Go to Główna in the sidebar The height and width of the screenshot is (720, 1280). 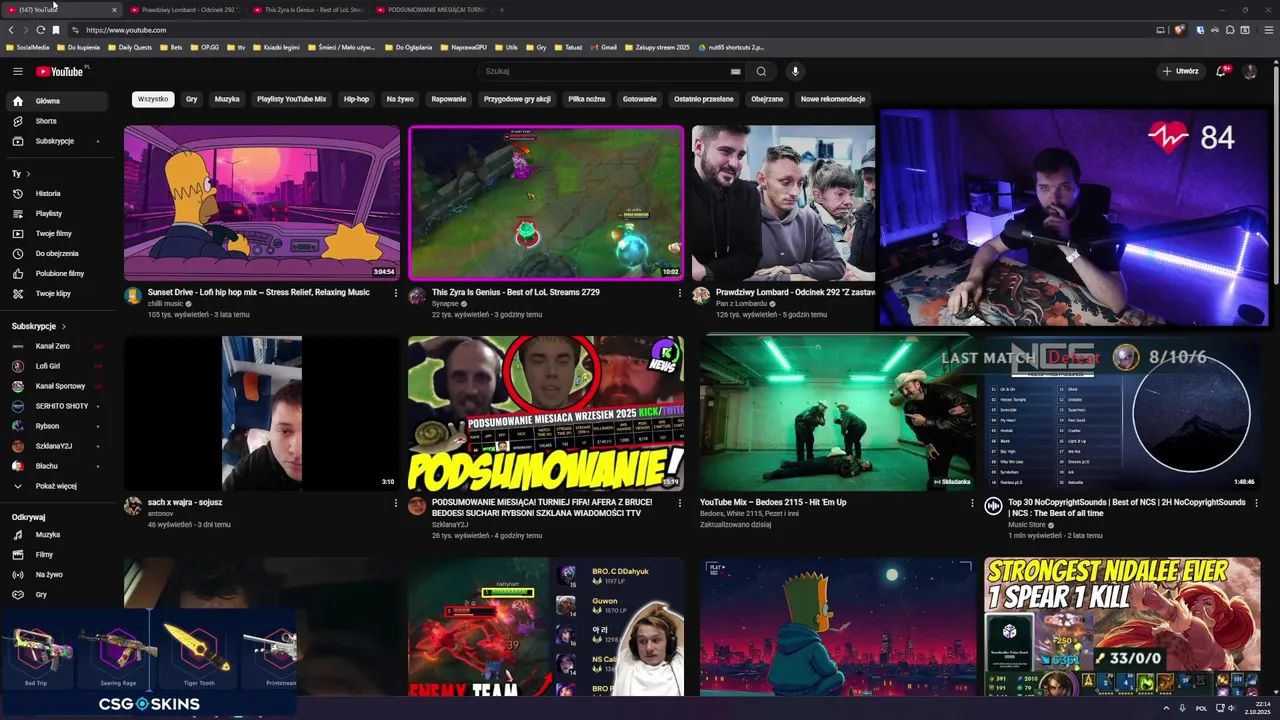57,101
